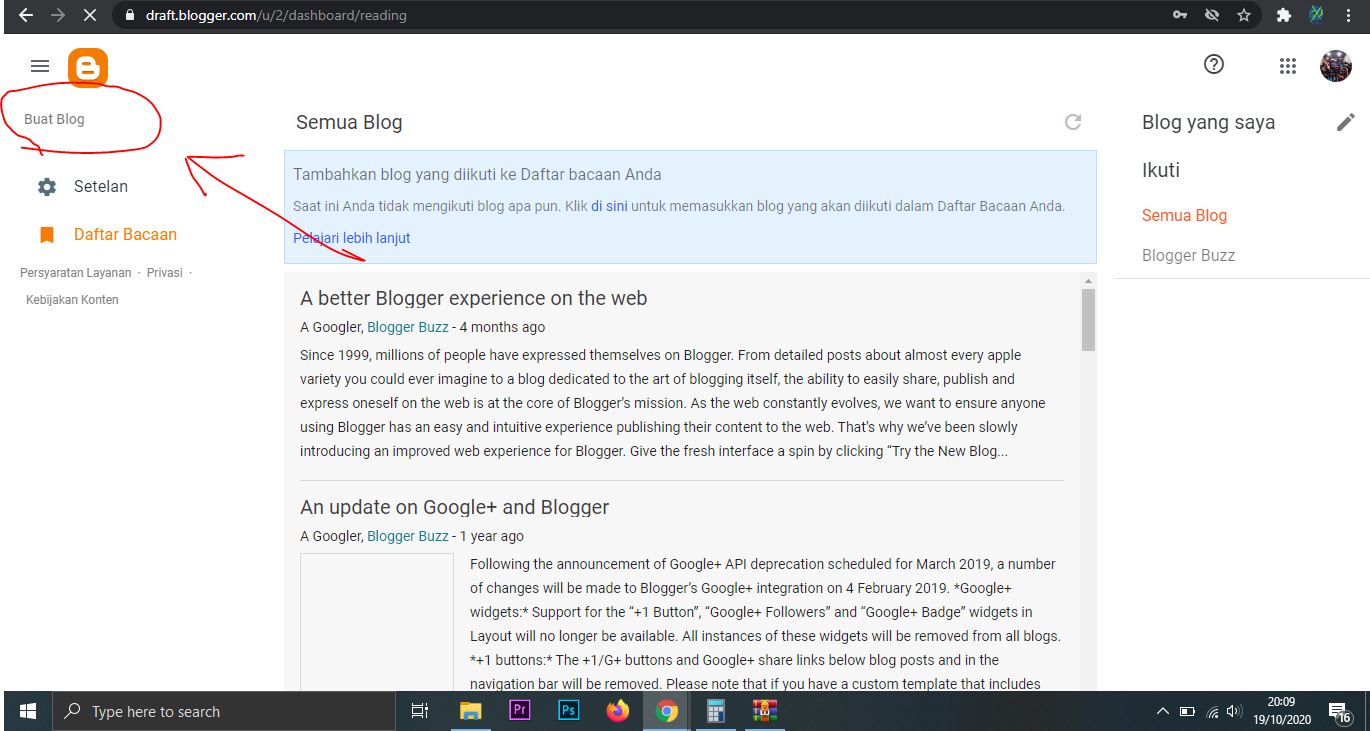Open Firefox from the taskbar
Screen dimensions: 1370x731
618,711
